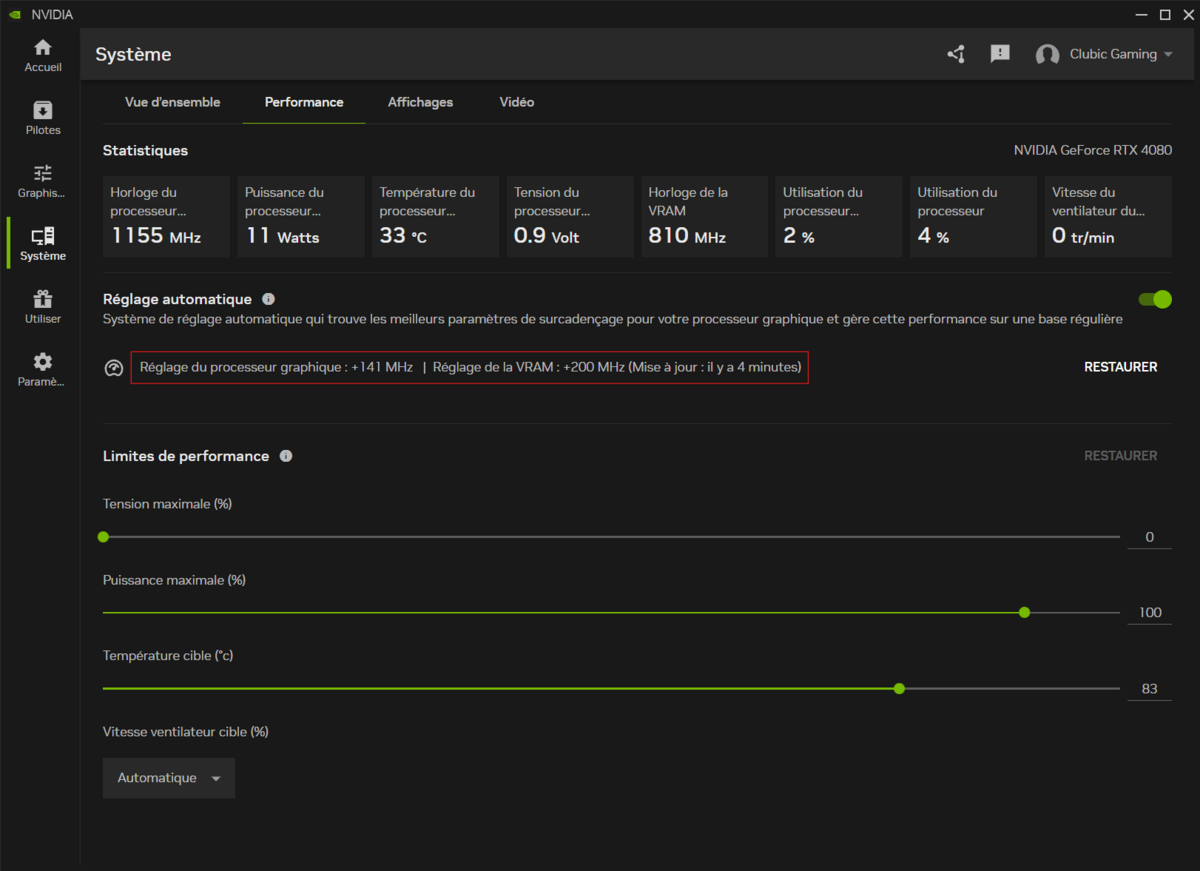1200x871 pixels.
Task: Toggle the Réglage automatique switch off
Action: point(1155,299)
